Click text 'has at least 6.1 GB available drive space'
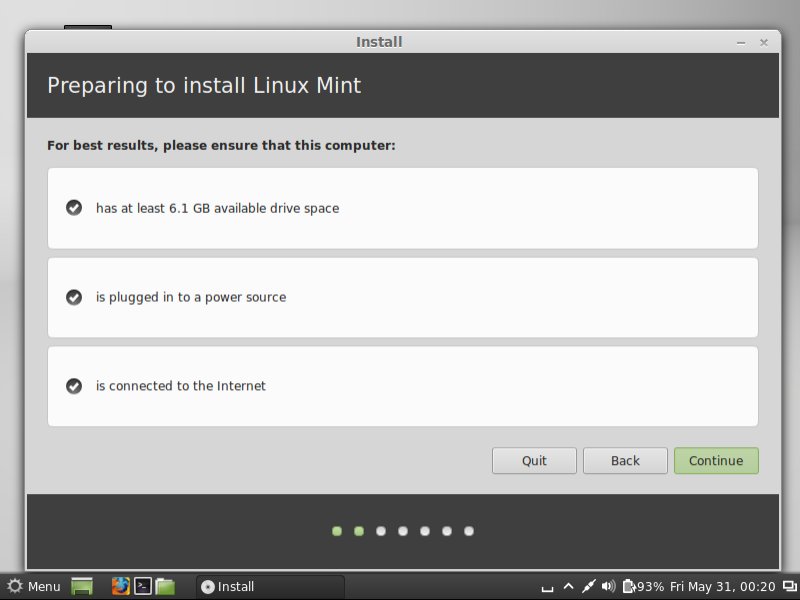This screenshot has height=600, width=800. [x=217, y=208]
